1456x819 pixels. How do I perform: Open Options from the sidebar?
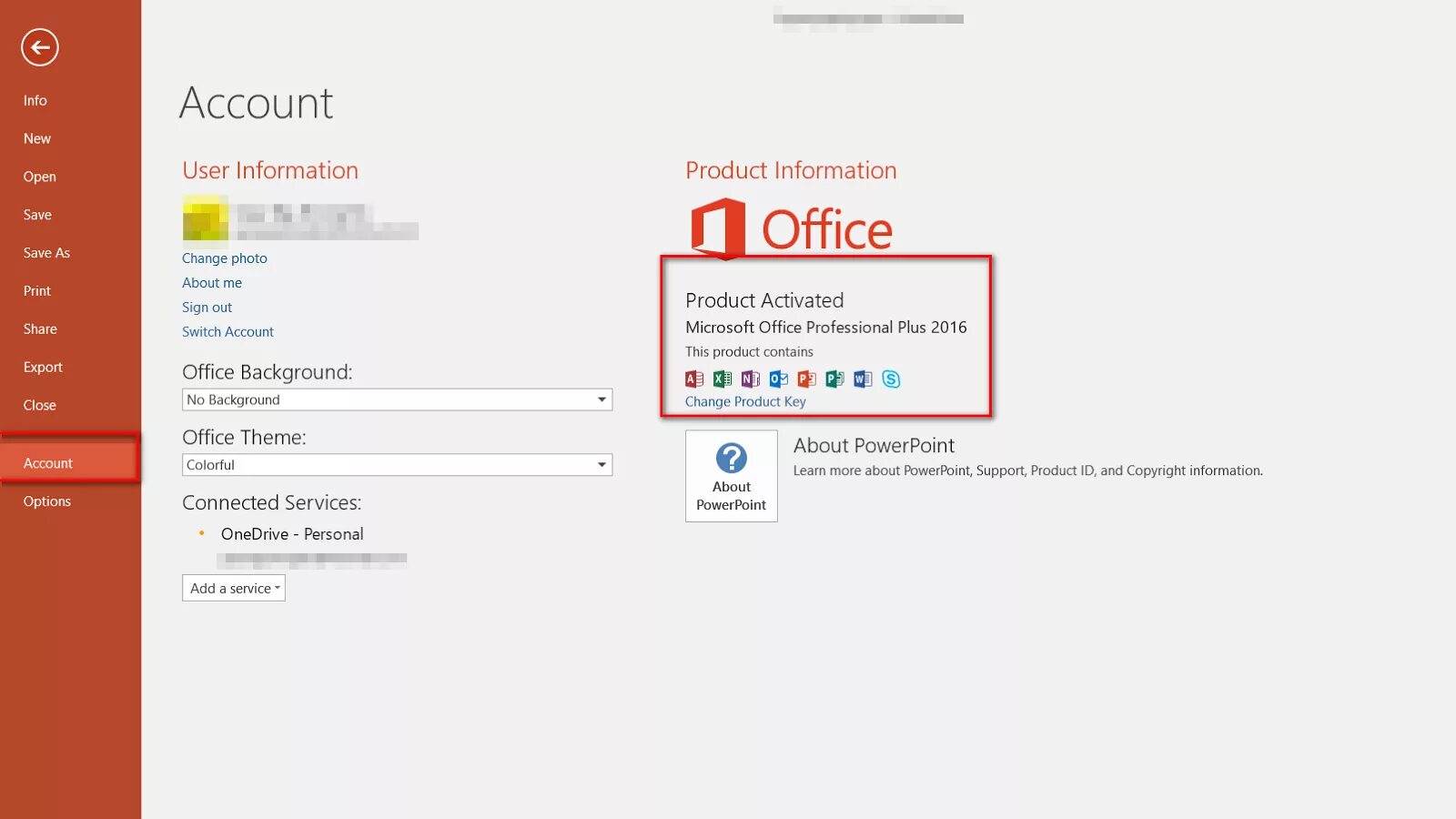click(47, 501)
